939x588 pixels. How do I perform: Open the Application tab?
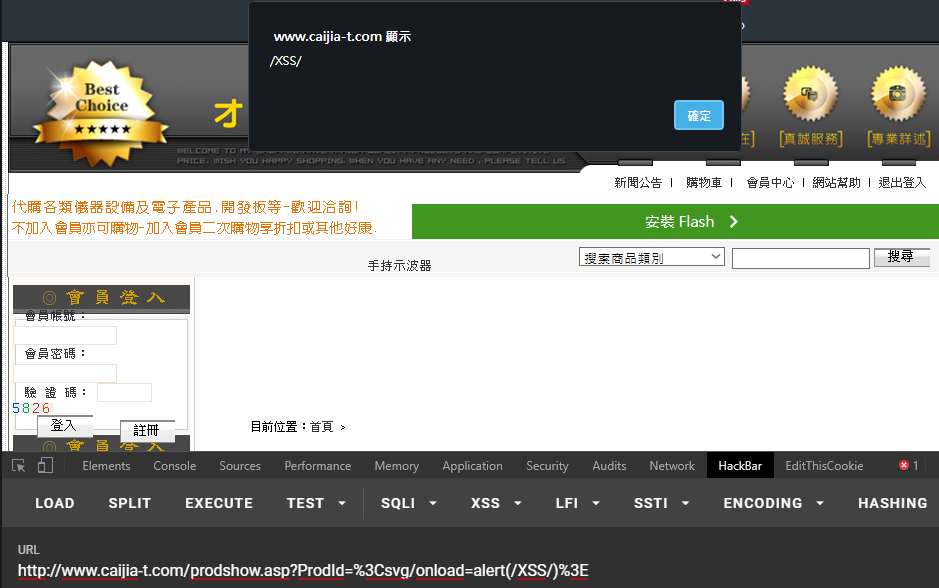pos(472,466)
